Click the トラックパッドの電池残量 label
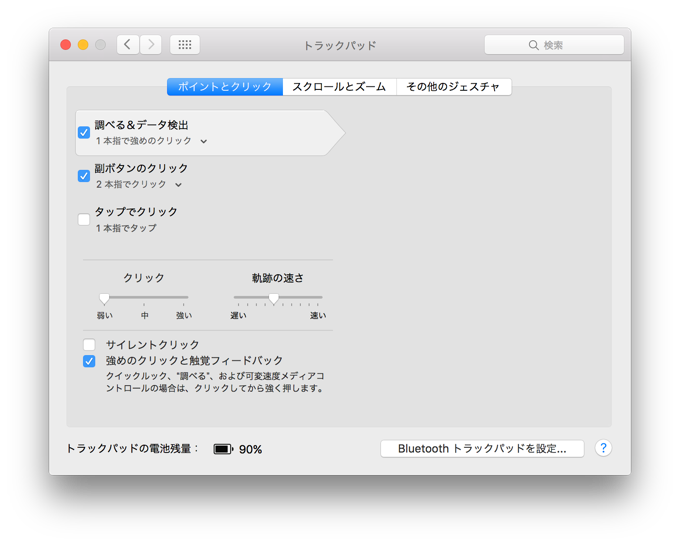680x545 pixels. (x=132, y=449)
